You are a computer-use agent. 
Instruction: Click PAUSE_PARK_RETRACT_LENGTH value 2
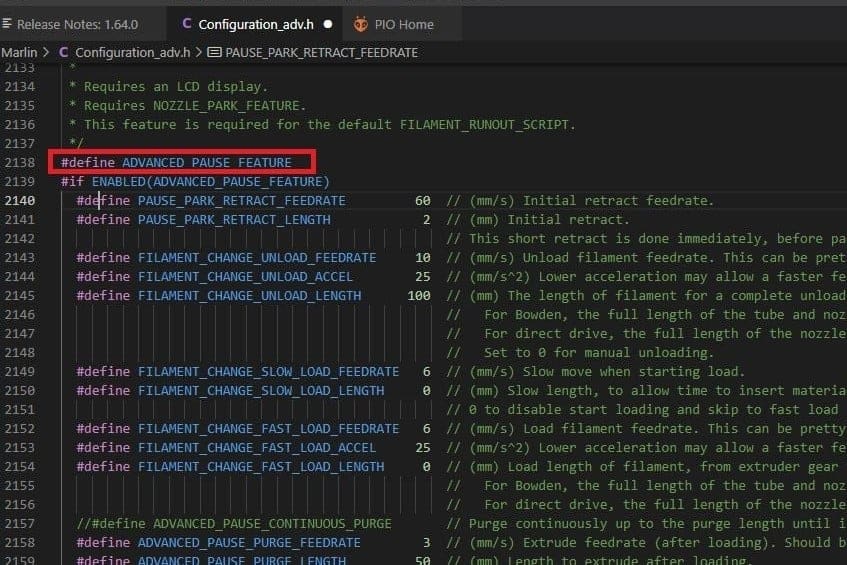(427, 220)
